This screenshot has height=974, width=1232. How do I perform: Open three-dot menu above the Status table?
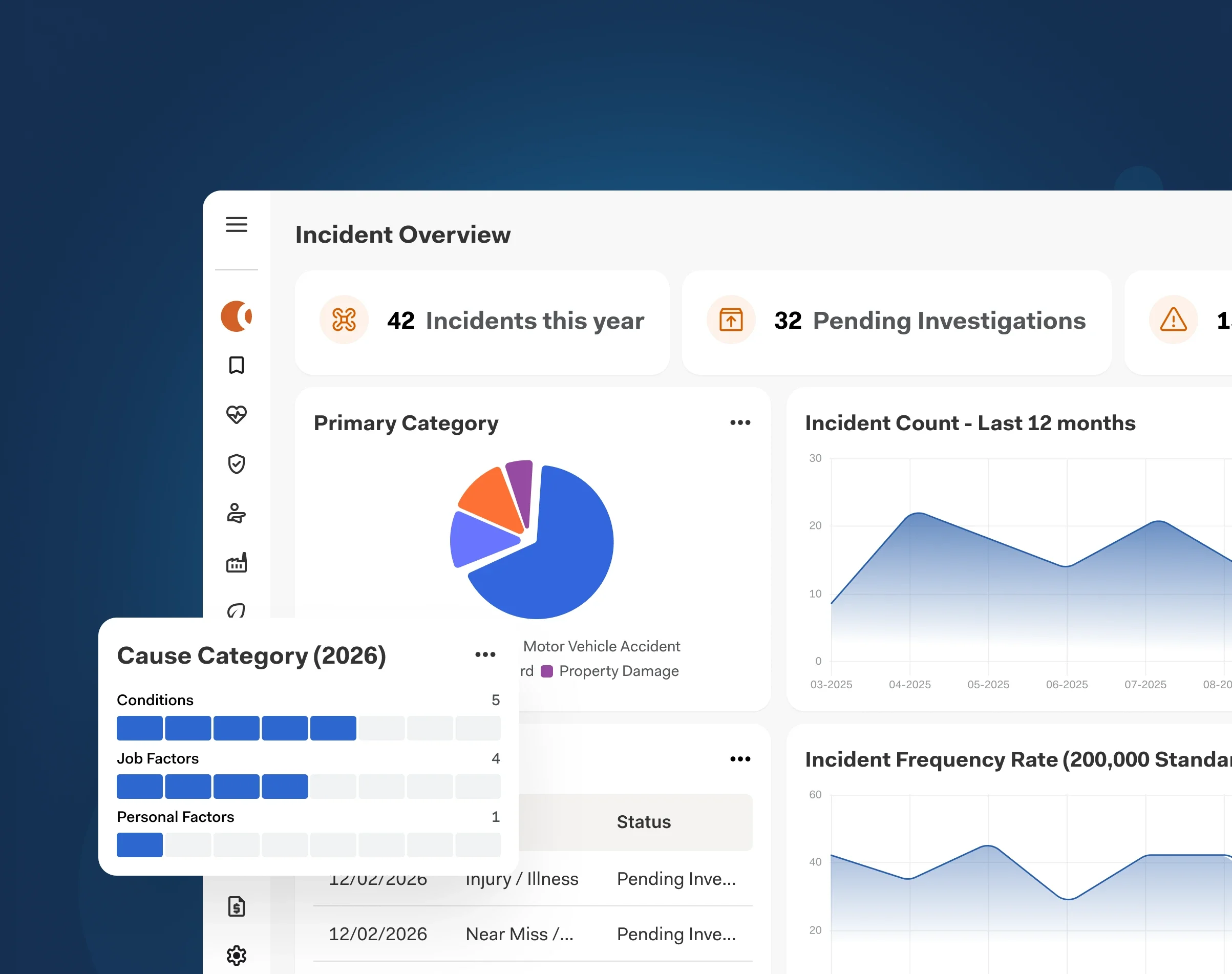click(x=740, y=759)
